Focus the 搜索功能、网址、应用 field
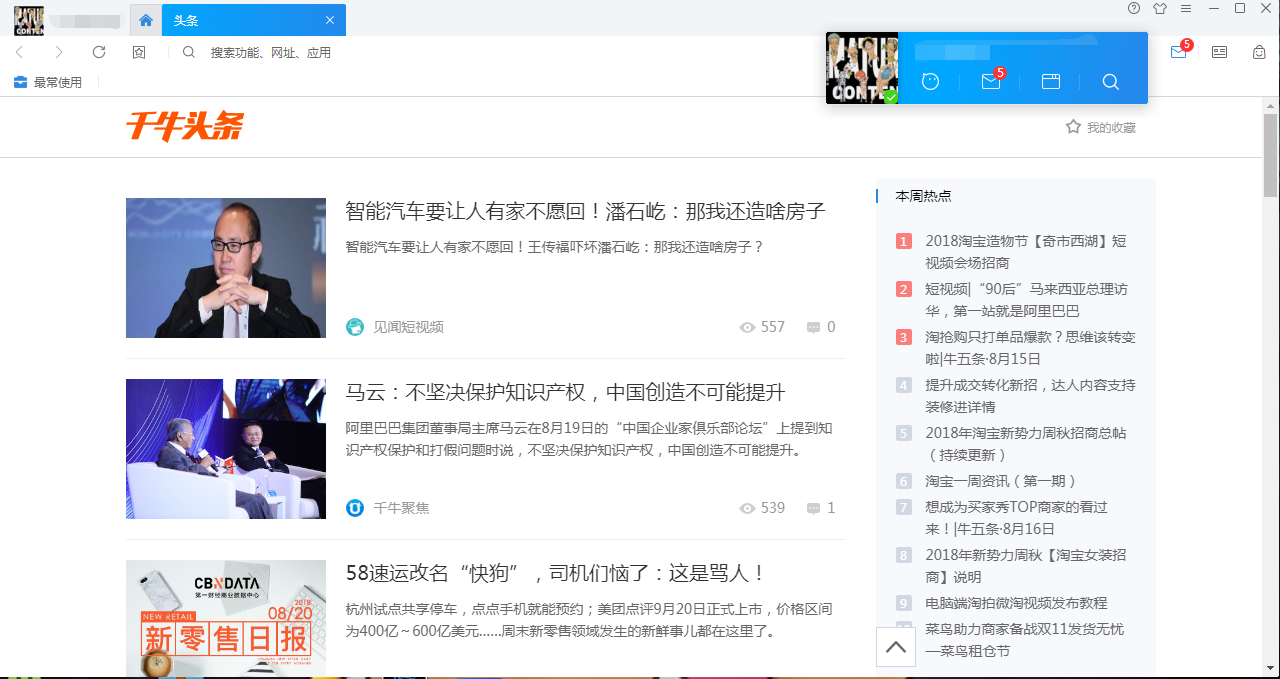 (x=270, y=52)
